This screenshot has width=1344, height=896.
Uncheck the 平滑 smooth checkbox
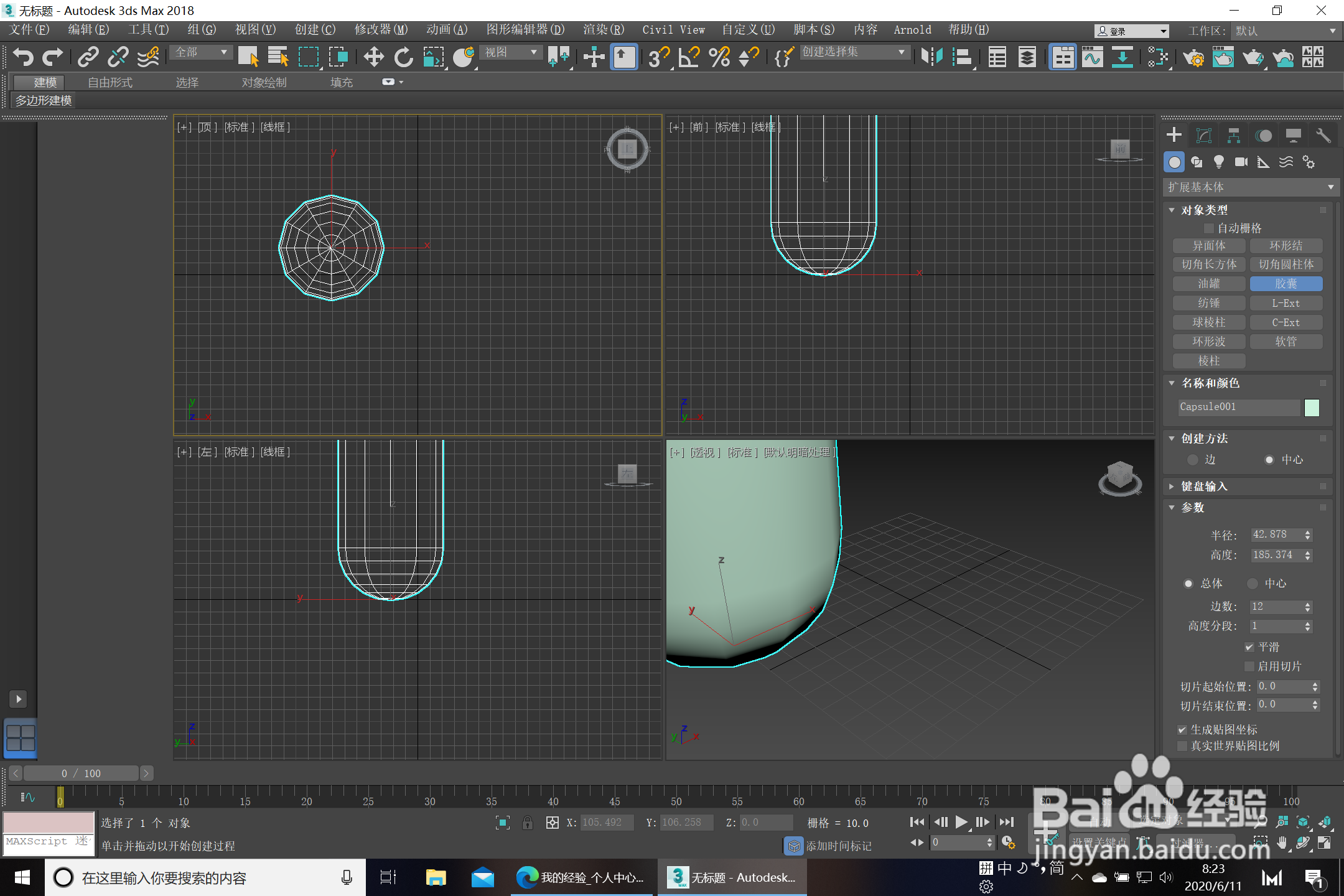point(1249,647)
